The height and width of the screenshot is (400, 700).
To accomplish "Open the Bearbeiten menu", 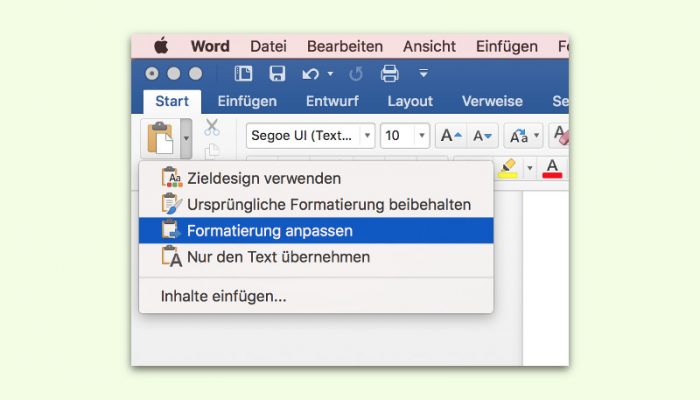I will (345, 46).
